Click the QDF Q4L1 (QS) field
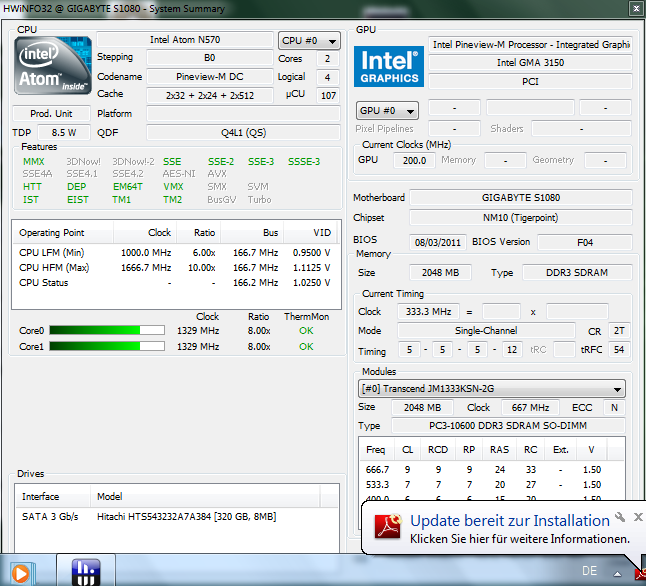This screenshot has height=586, width=646. coord(243,133)
